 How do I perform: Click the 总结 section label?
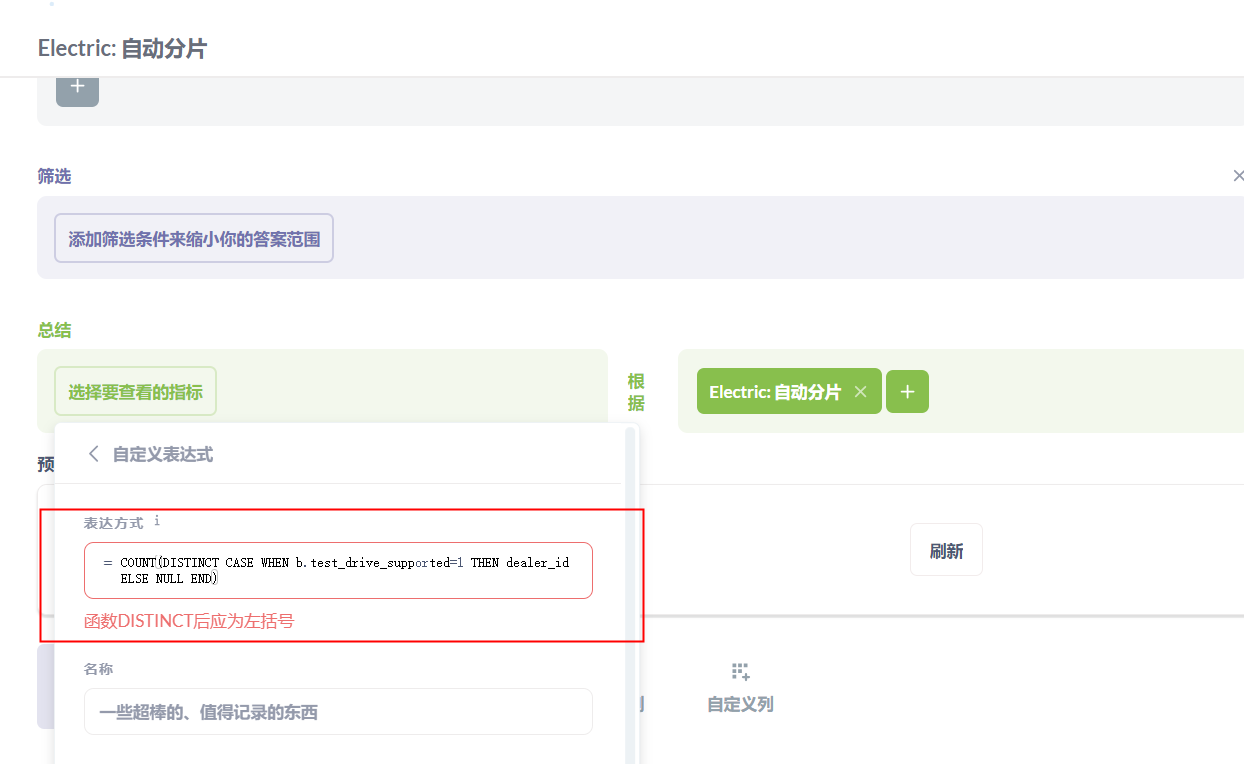point(54,330)
